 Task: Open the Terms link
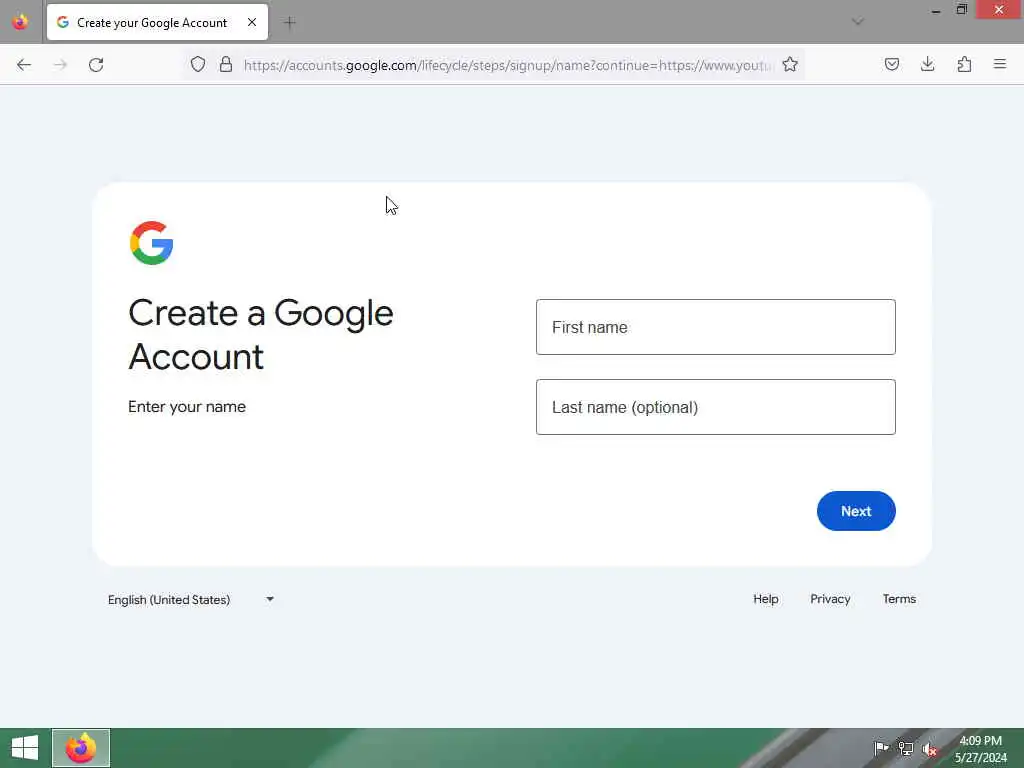tap(899, 599)
